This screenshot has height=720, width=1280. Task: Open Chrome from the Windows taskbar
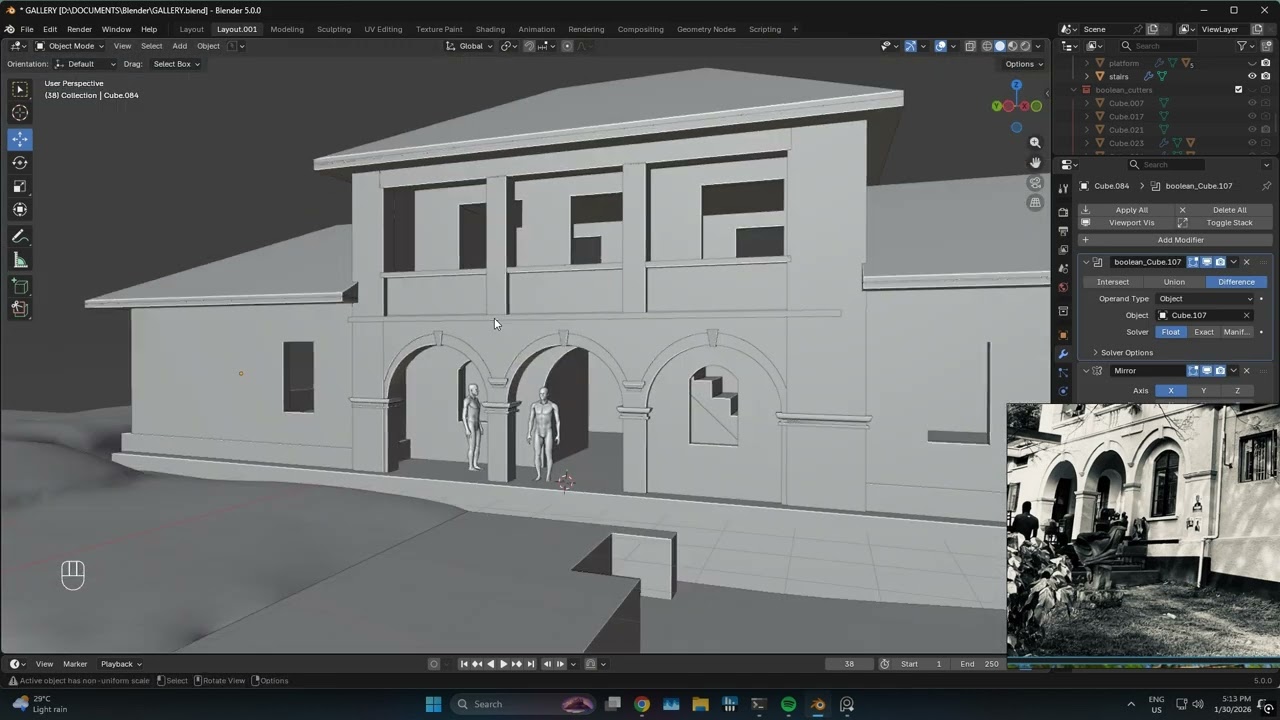pos(642,704)
